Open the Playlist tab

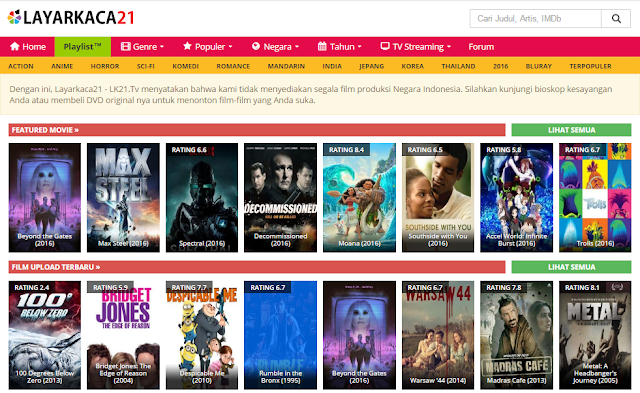(82, 47)
